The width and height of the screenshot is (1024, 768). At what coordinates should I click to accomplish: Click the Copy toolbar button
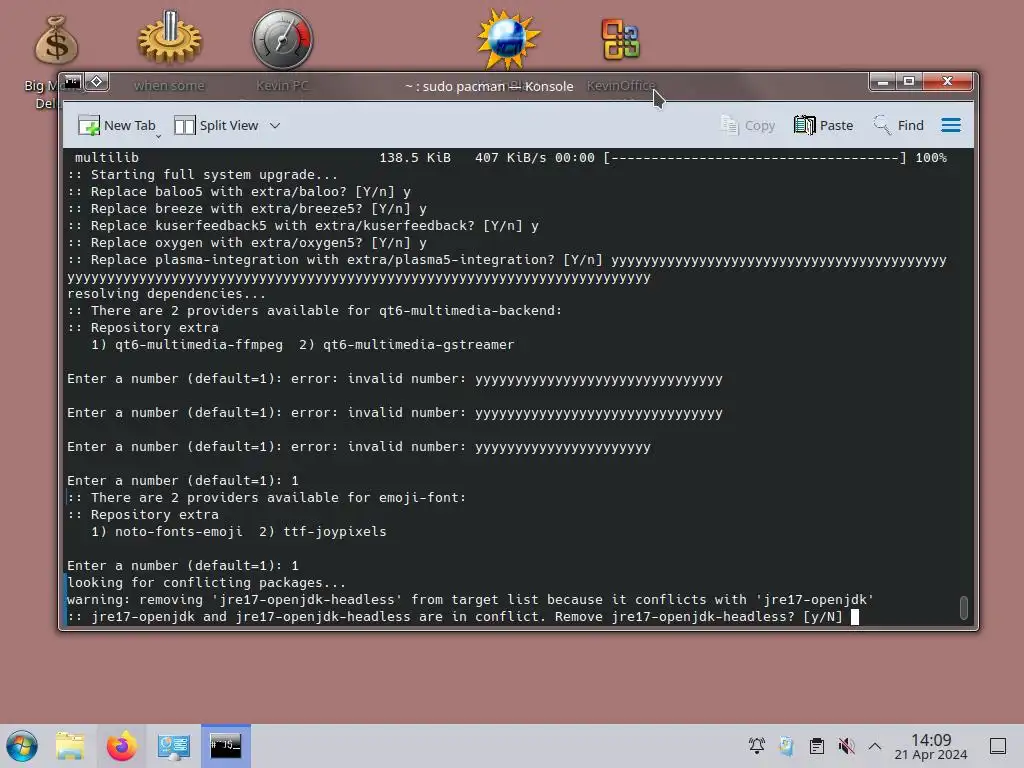tap(748, 125)
